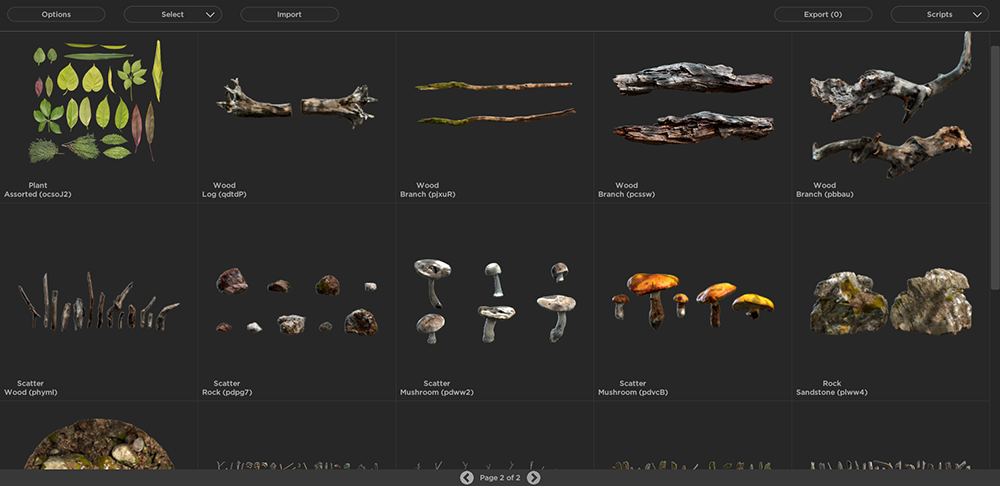
Task: Go to previous page arrow
Action: pyautogui.click(x=467, y=478)
